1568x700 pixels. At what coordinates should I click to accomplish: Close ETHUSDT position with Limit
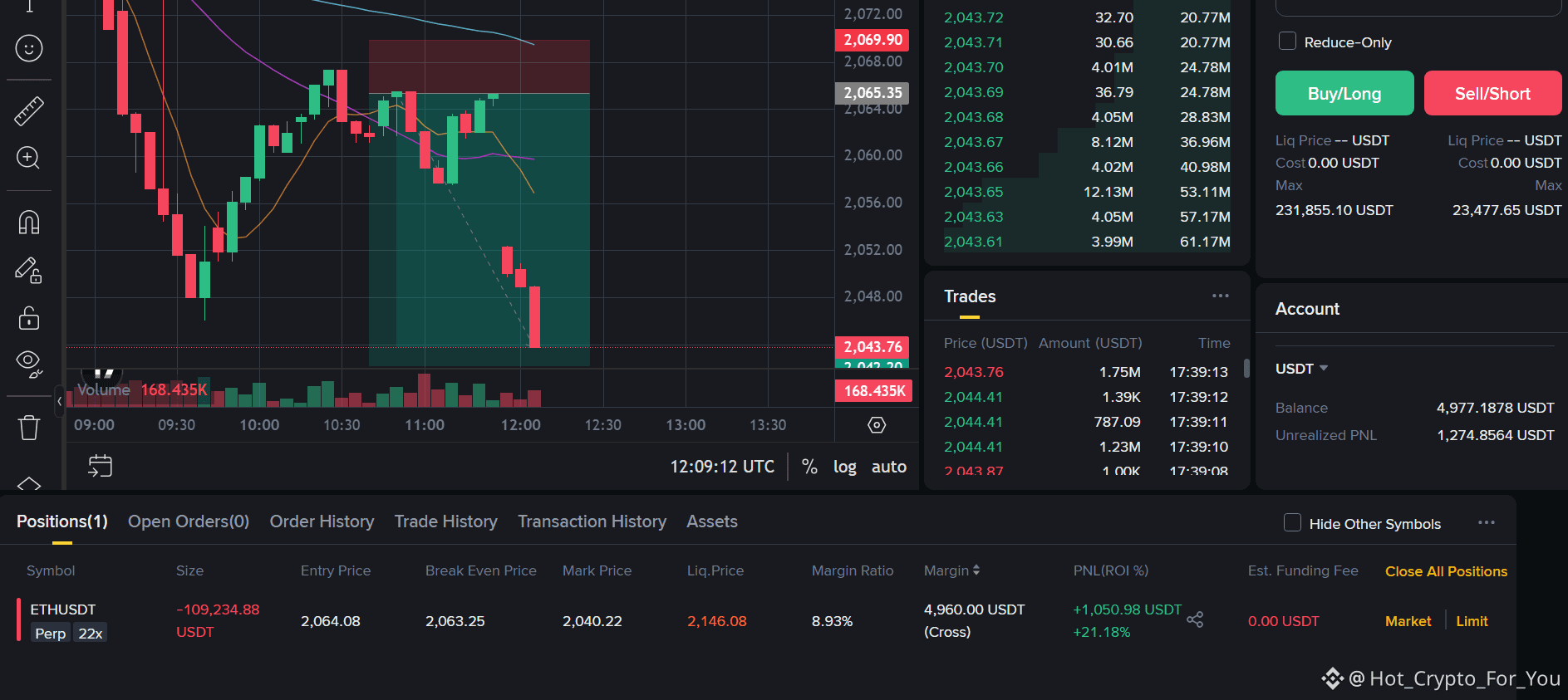(x=1472, y=621)
